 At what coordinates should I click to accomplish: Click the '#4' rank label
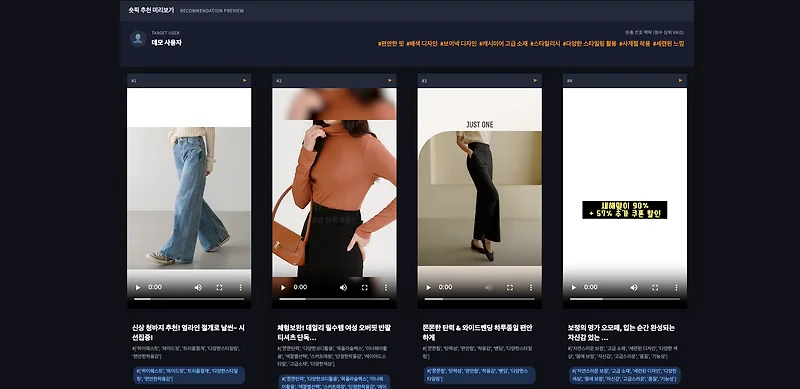tap(570, 81)
